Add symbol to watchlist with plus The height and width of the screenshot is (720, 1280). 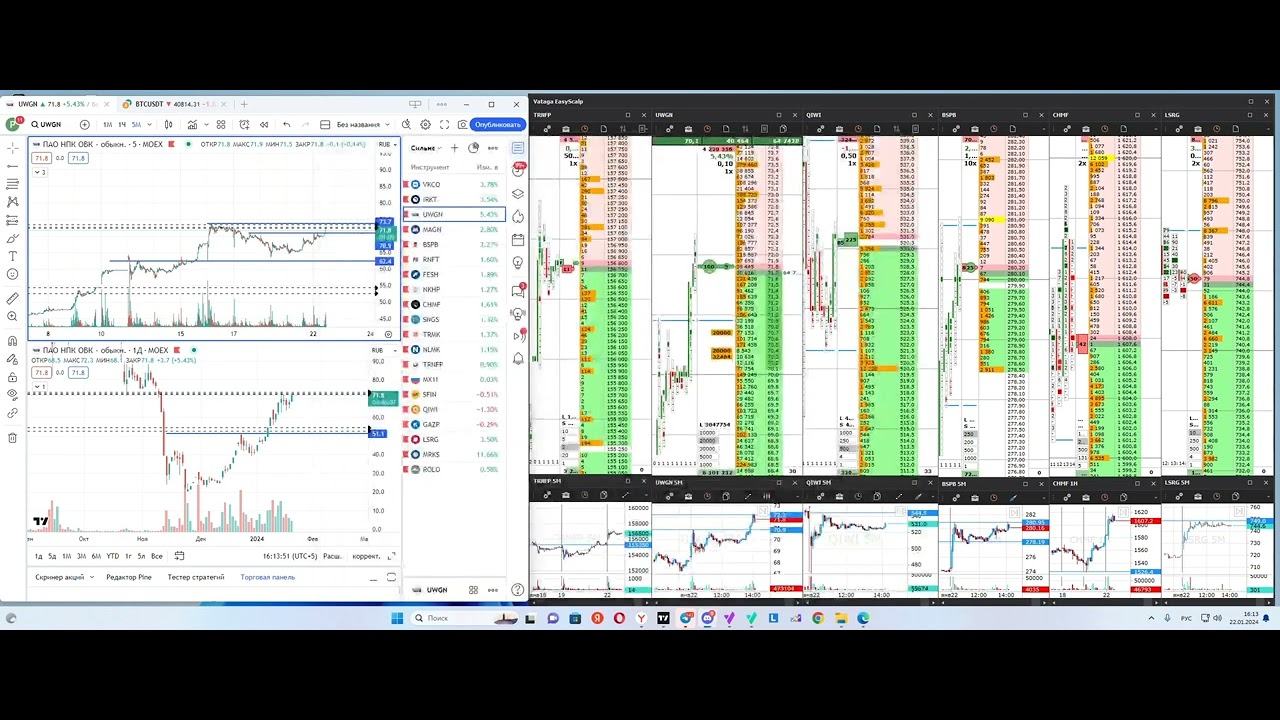[454, 148]
